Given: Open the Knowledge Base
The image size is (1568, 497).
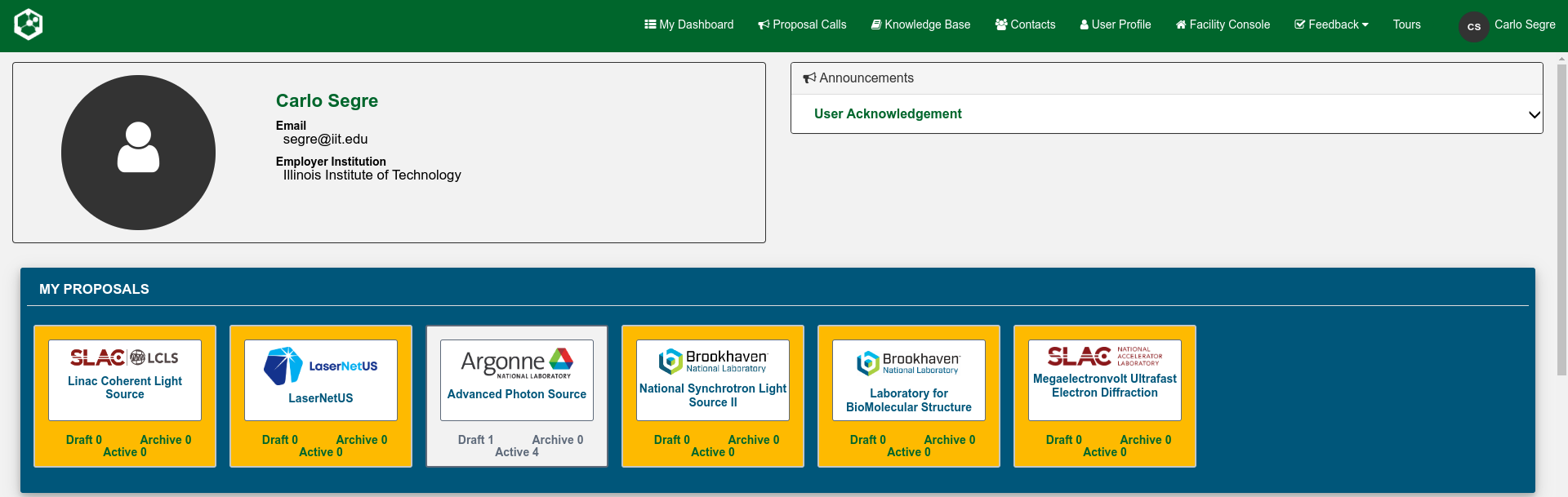Looking at the screenshot, I should (920, 24).
